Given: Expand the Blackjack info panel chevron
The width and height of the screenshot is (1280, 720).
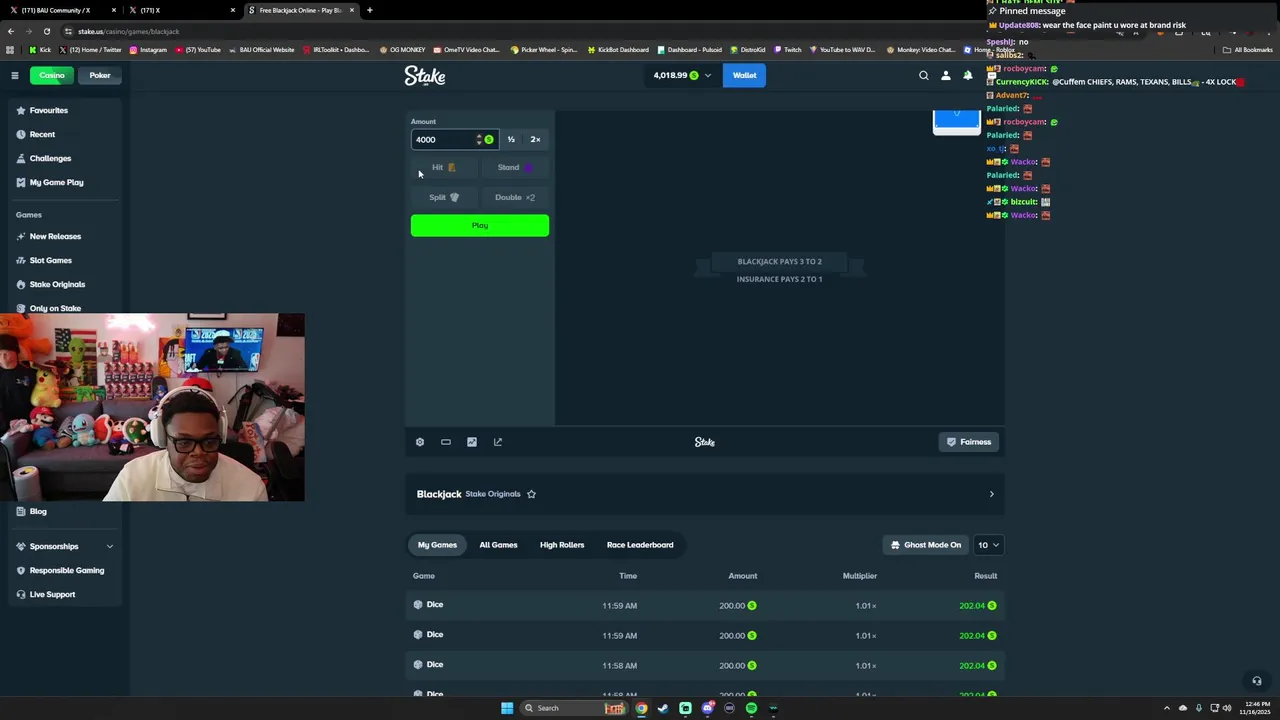Looking at the screenshot, I should (x=992, y=494).
